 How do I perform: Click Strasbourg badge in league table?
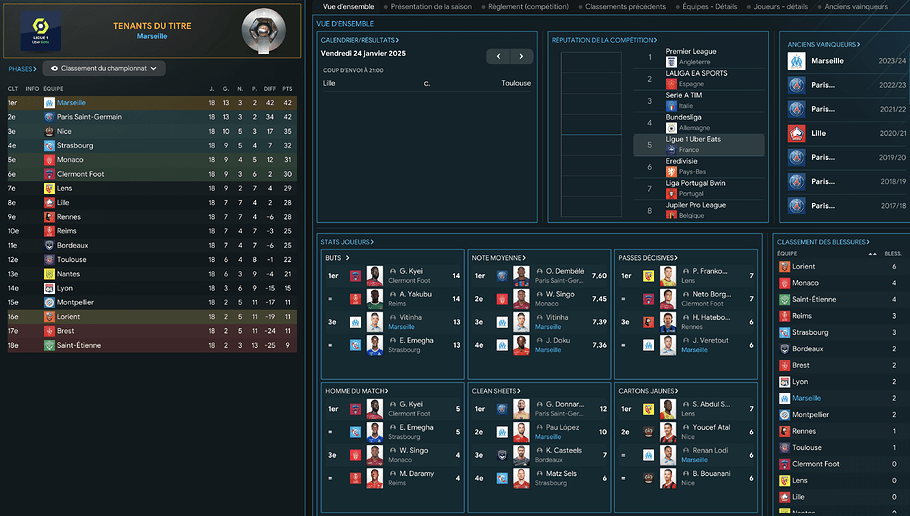(x=49, y=146)
